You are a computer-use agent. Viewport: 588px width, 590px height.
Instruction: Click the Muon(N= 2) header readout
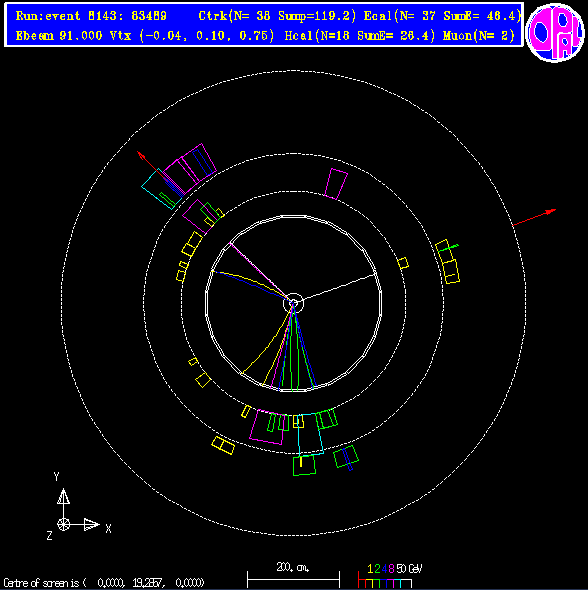[x=479, y=36]
